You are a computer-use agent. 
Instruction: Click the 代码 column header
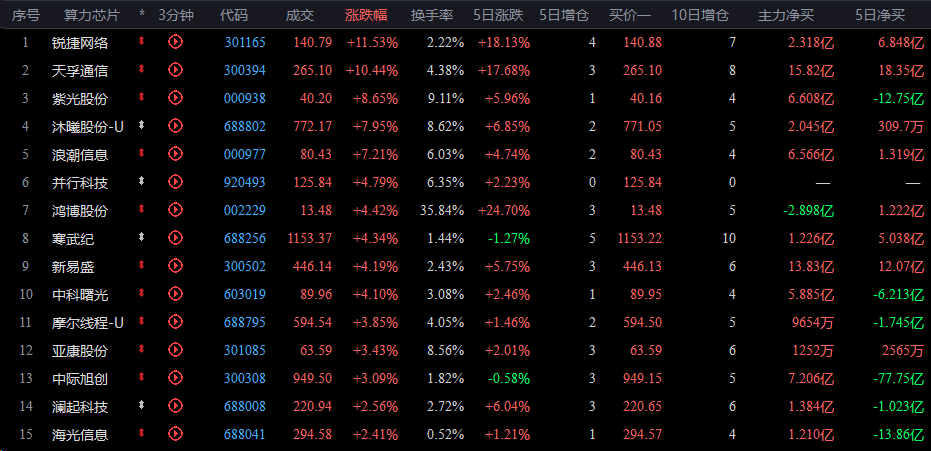point(234,15)
